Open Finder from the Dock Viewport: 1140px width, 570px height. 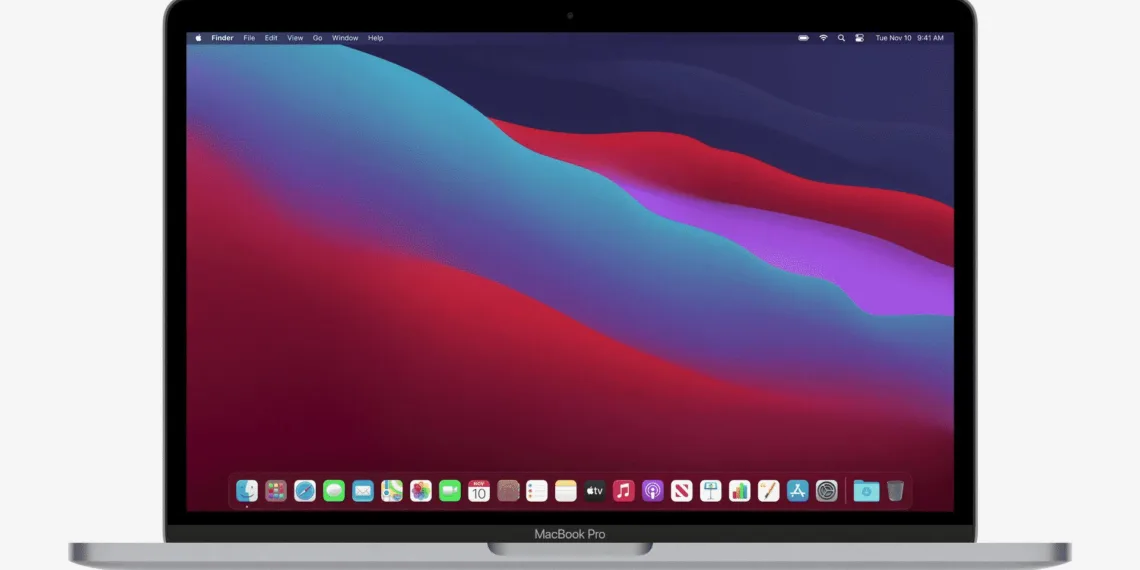coord(247,491)
